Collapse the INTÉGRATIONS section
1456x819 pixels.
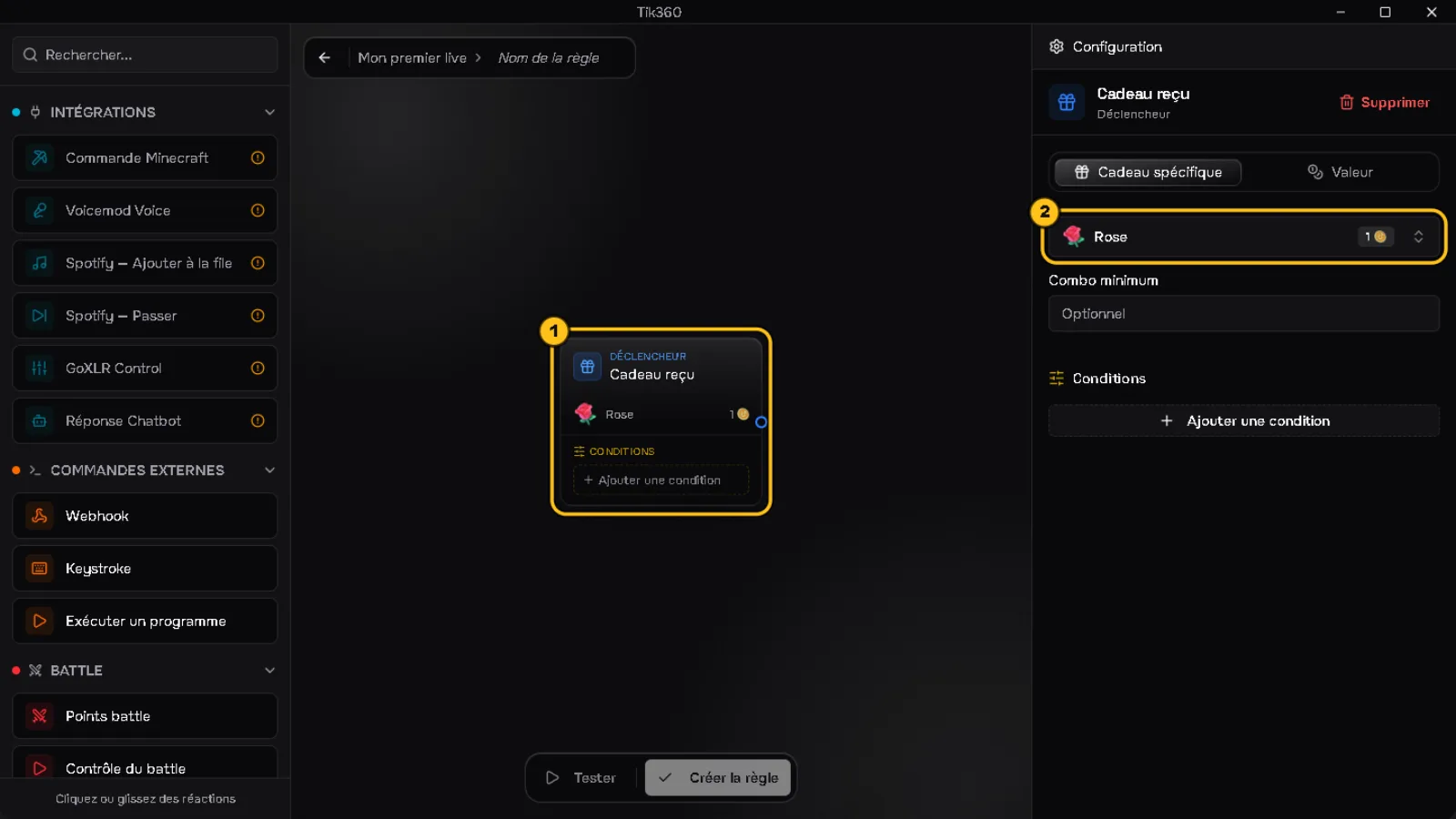point(269,113)
